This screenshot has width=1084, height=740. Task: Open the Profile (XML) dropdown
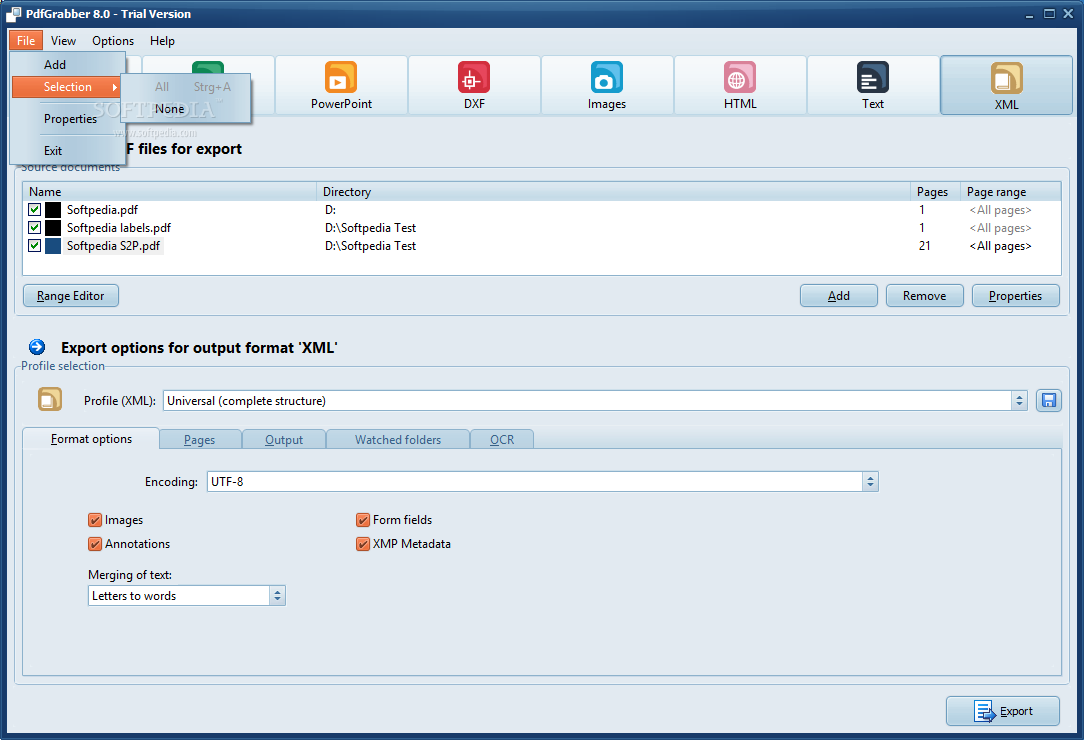click(x=1018, y=400)
